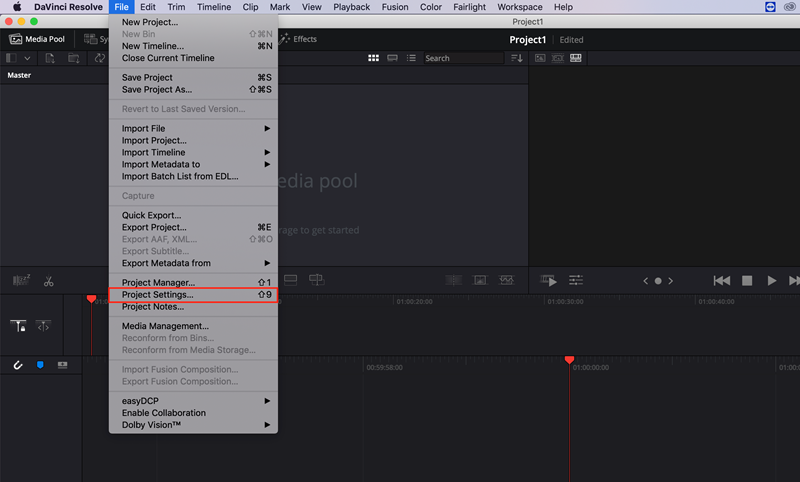
Task: Open the Trim menu
Action: point(176,7)
